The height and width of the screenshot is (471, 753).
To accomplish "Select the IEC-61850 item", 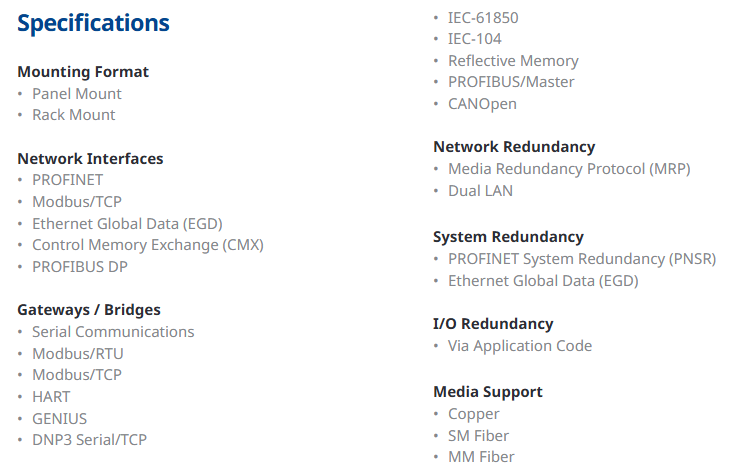I will coord(483,18).
